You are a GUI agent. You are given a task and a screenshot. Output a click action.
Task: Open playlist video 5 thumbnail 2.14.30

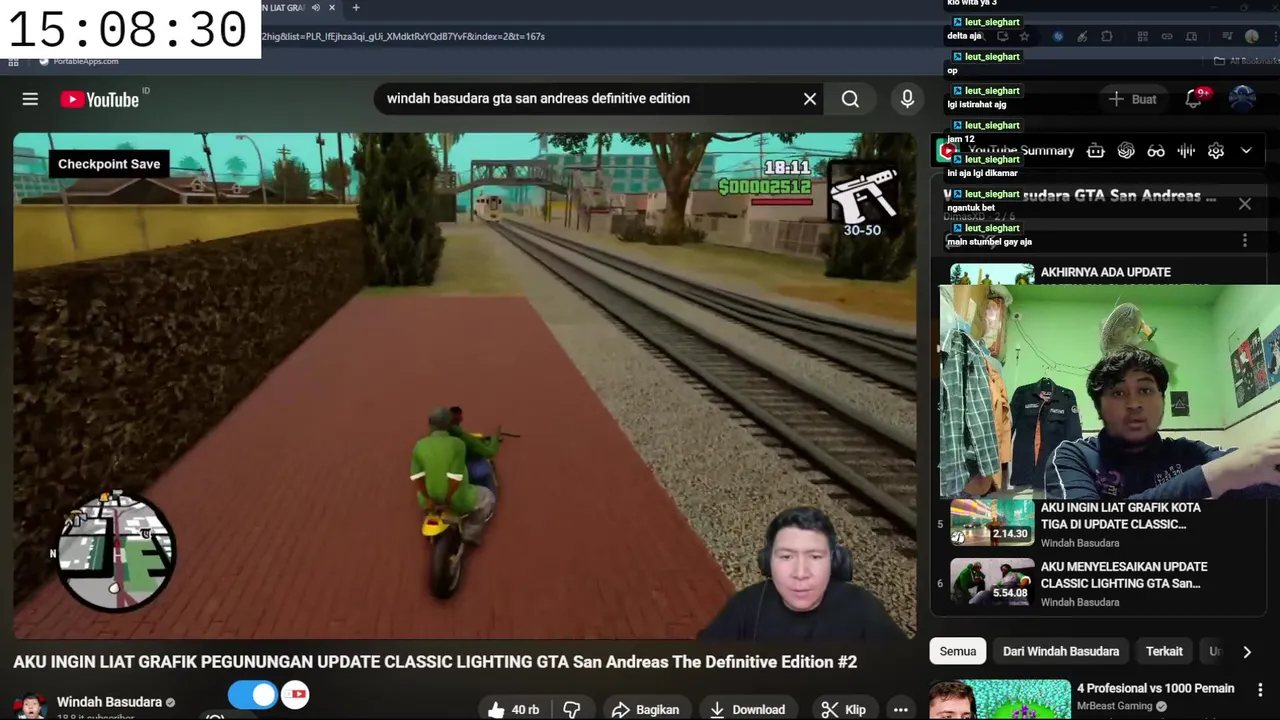(x=992, y=522)
